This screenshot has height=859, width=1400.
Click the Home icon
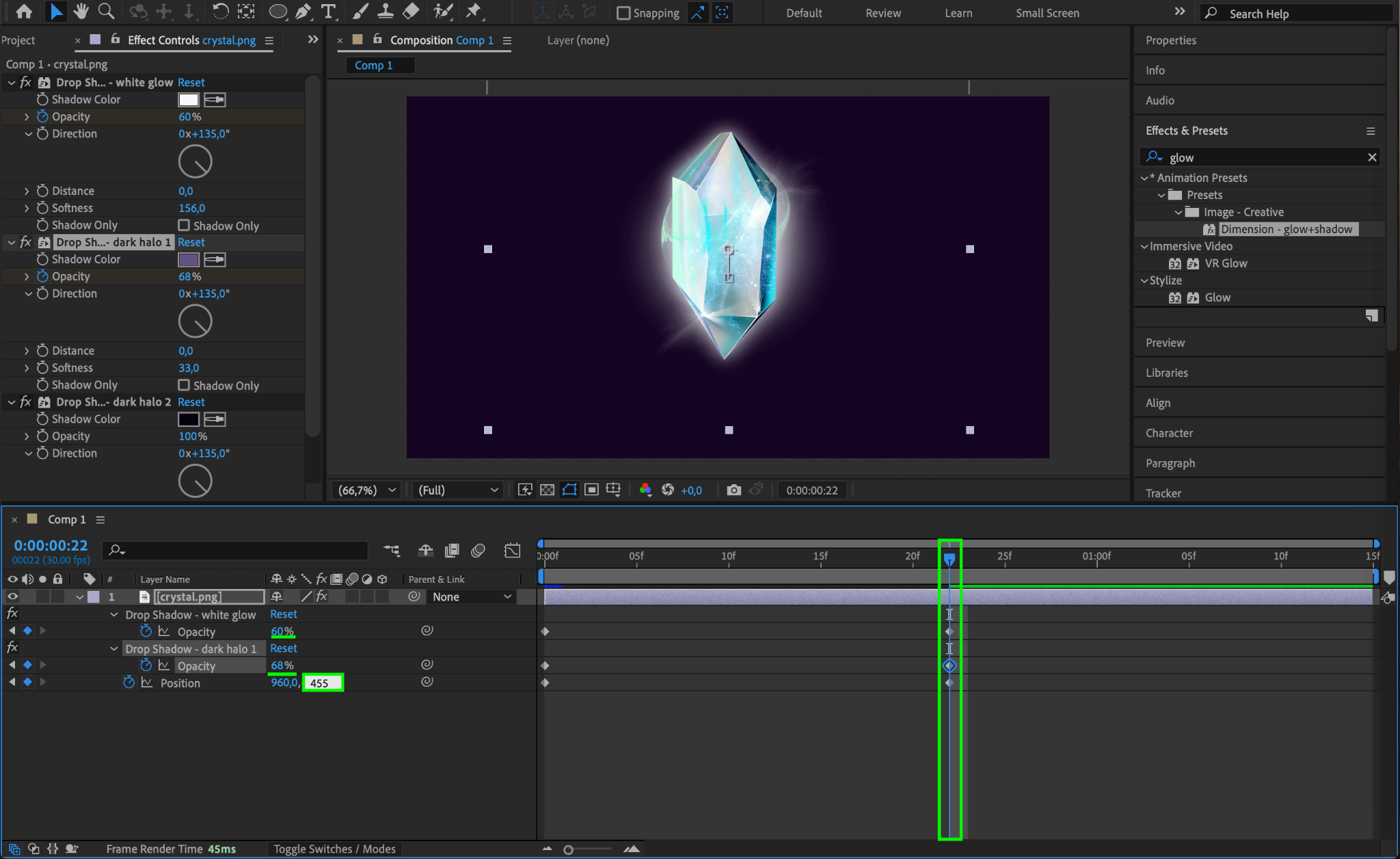click(23, 12)
